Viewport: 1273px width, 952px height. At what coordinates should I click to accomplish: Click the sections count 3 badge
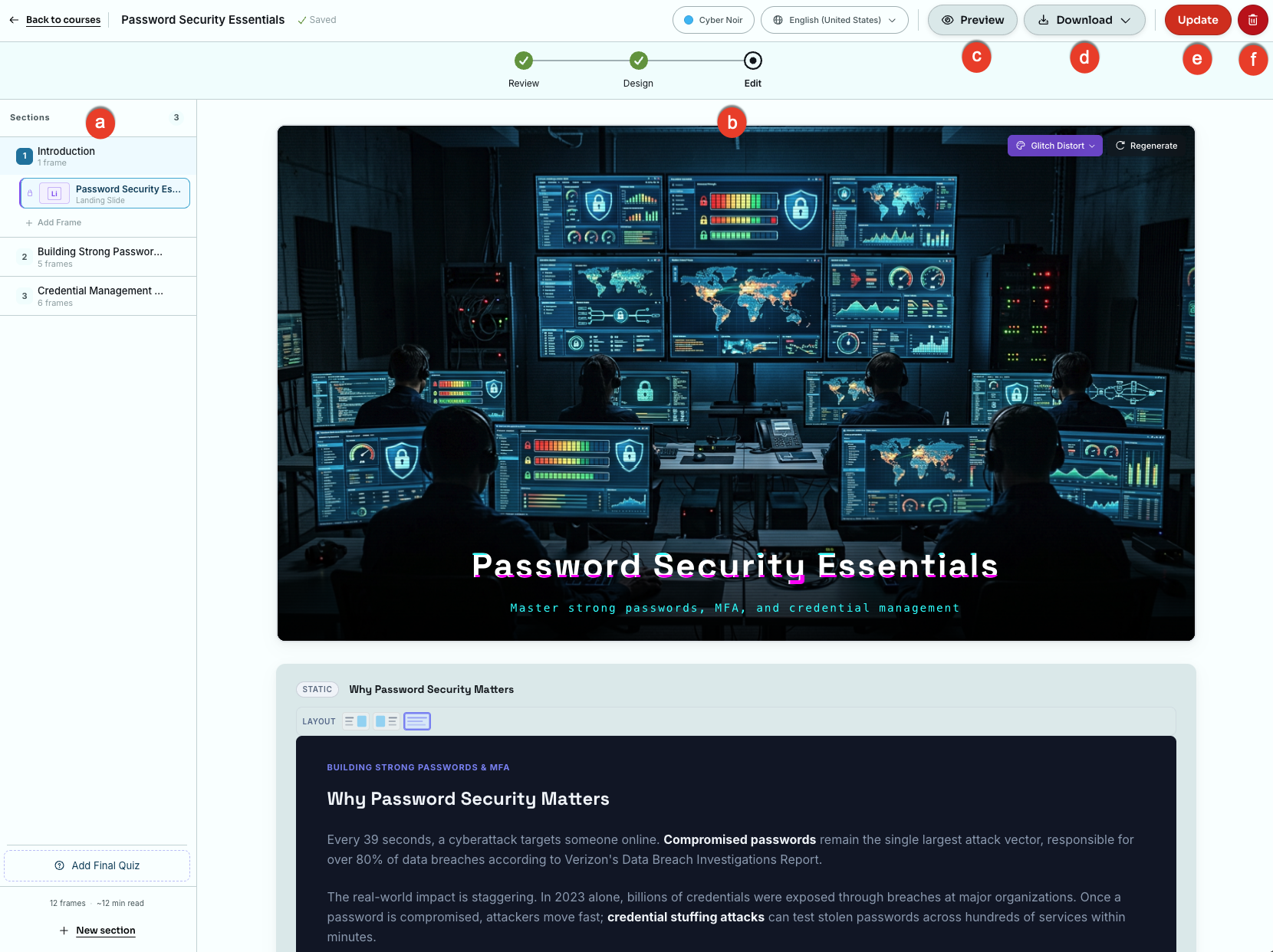[176, 117]
